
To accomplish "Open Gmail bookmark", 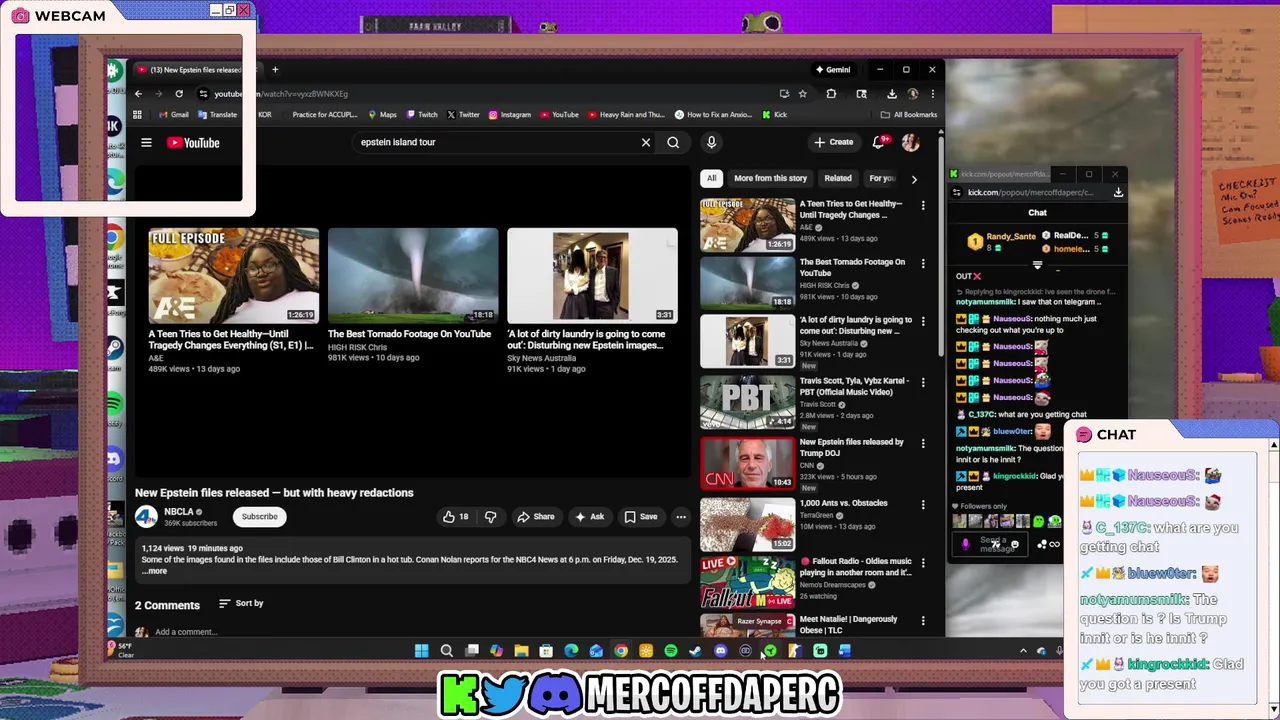I will pyautogui.click(x=174, y=115).
